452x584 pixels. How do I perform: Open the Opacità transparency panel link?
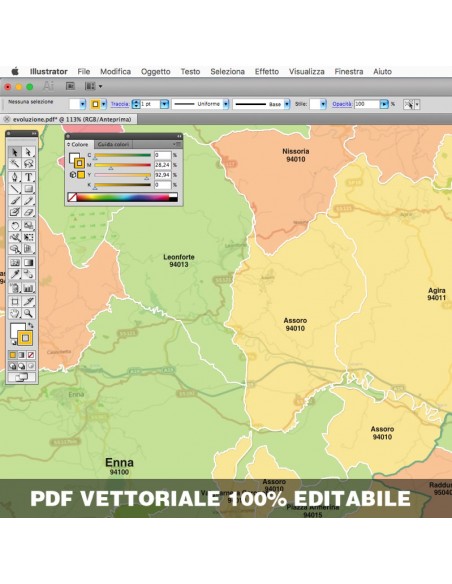(342, 104)
